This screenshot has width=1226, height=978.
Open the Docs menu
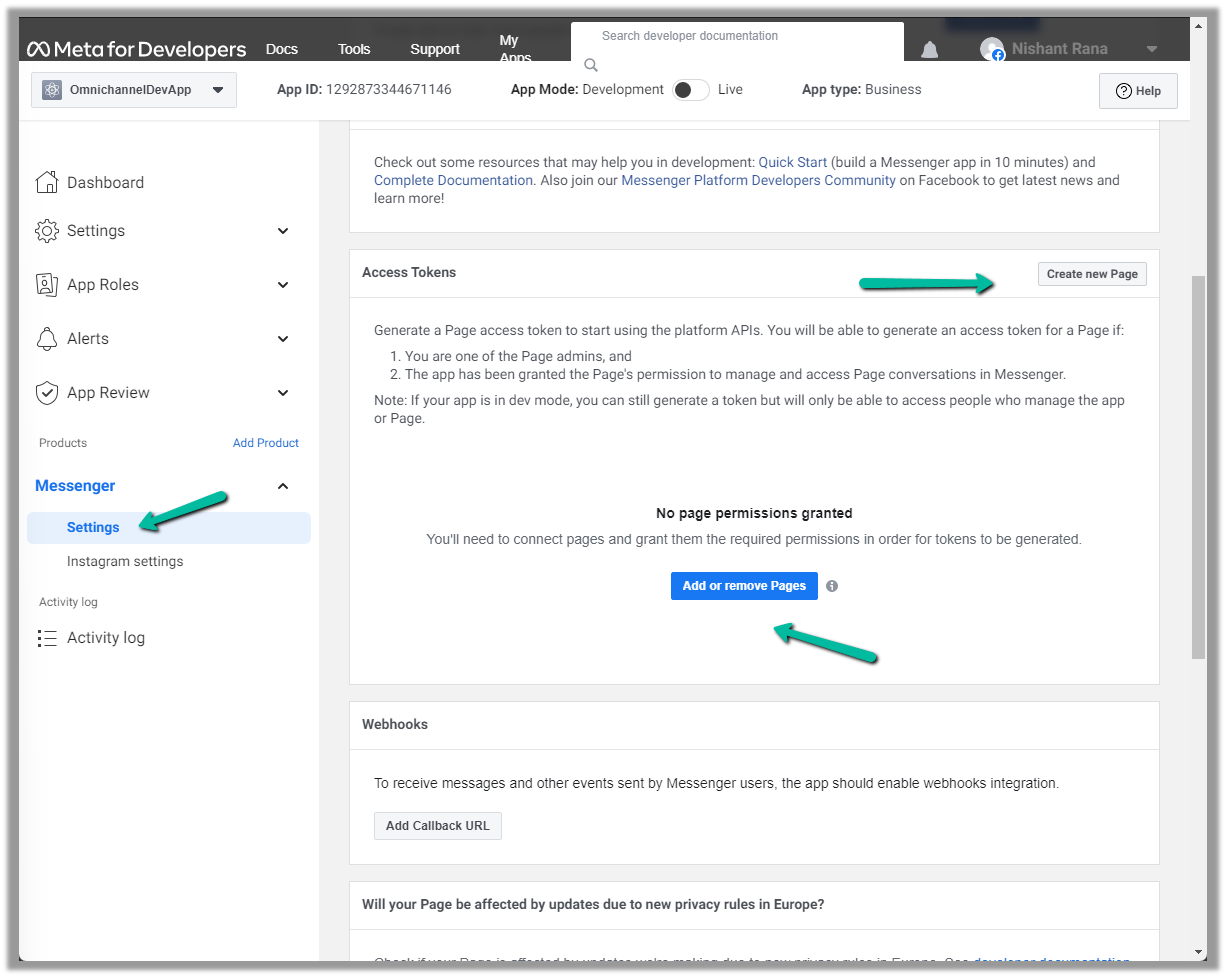(x=282, y=49)
